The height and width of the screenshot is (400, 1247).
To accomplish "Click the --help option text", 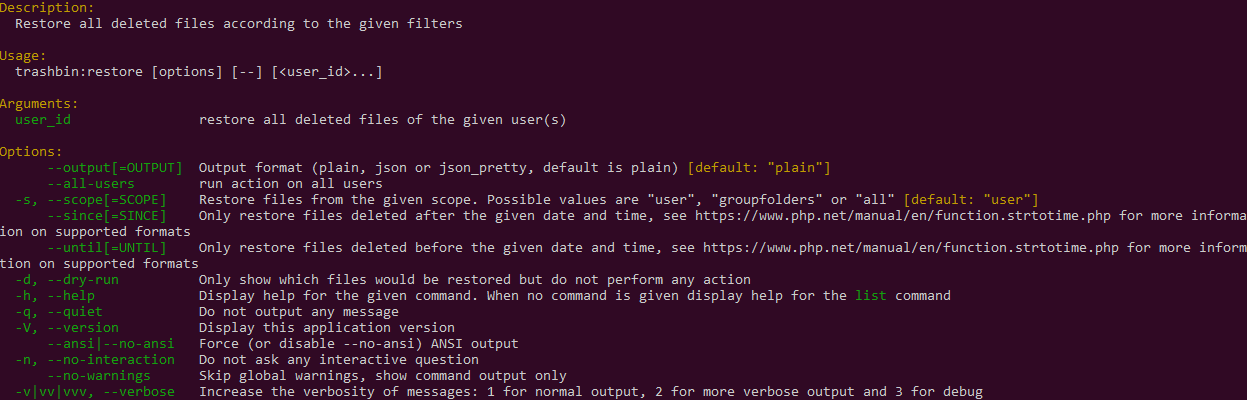I will pyautogui.click(x=71, y=296).
